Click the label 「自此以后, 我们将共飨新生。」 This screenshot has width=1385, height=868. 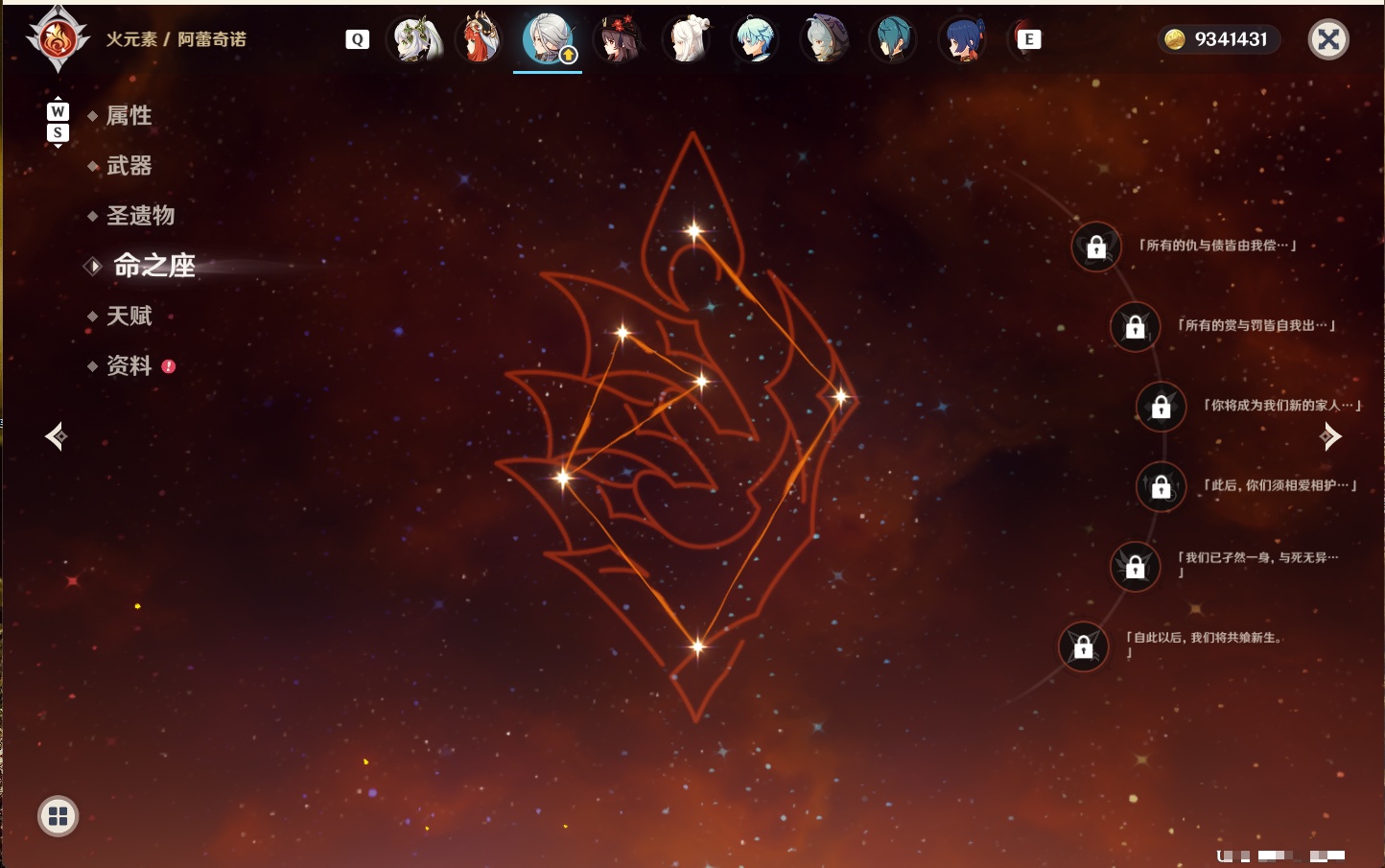point(1205,645)
